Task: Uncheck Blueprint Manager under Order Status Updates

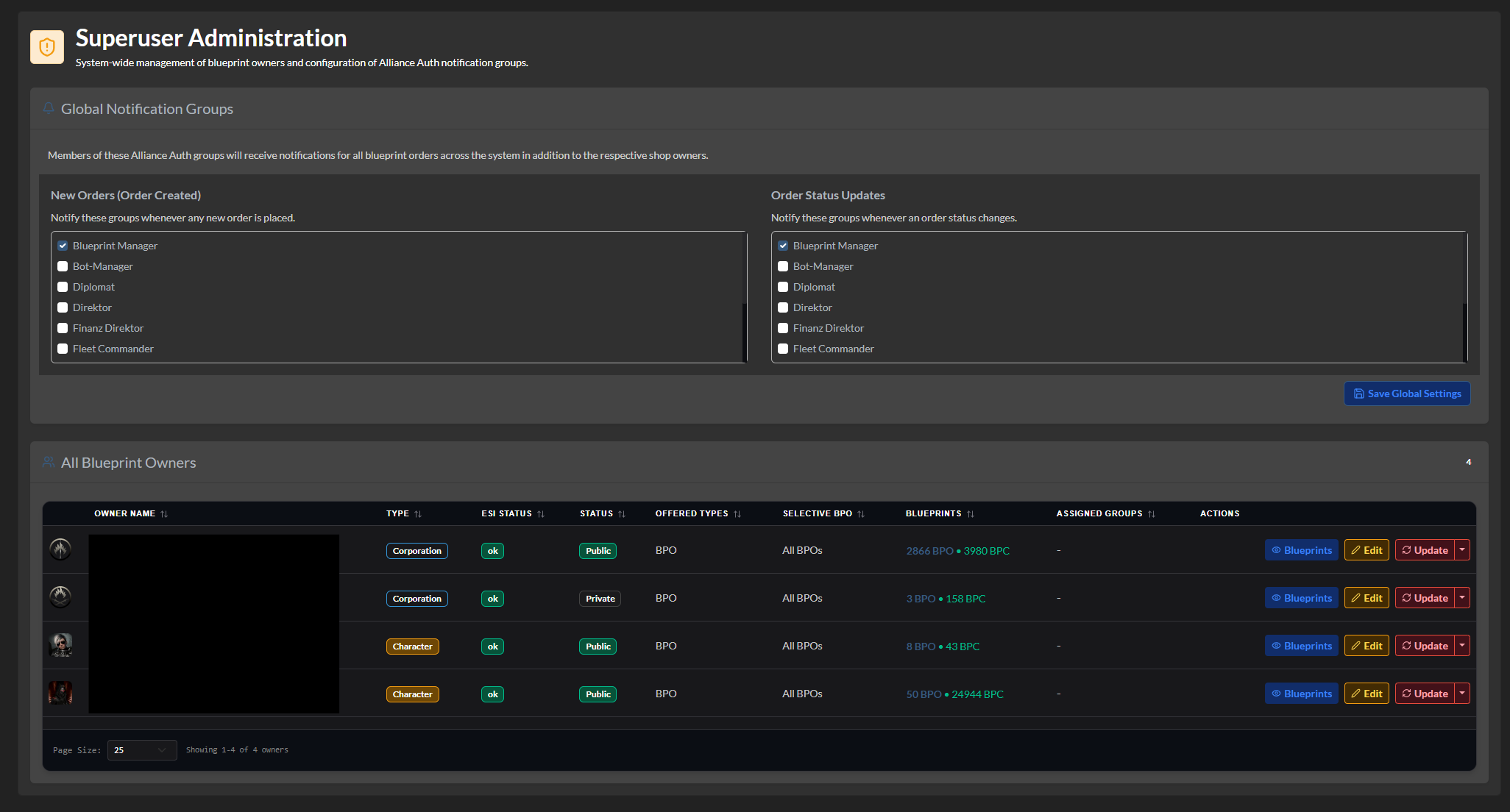Action: [783, 246]
